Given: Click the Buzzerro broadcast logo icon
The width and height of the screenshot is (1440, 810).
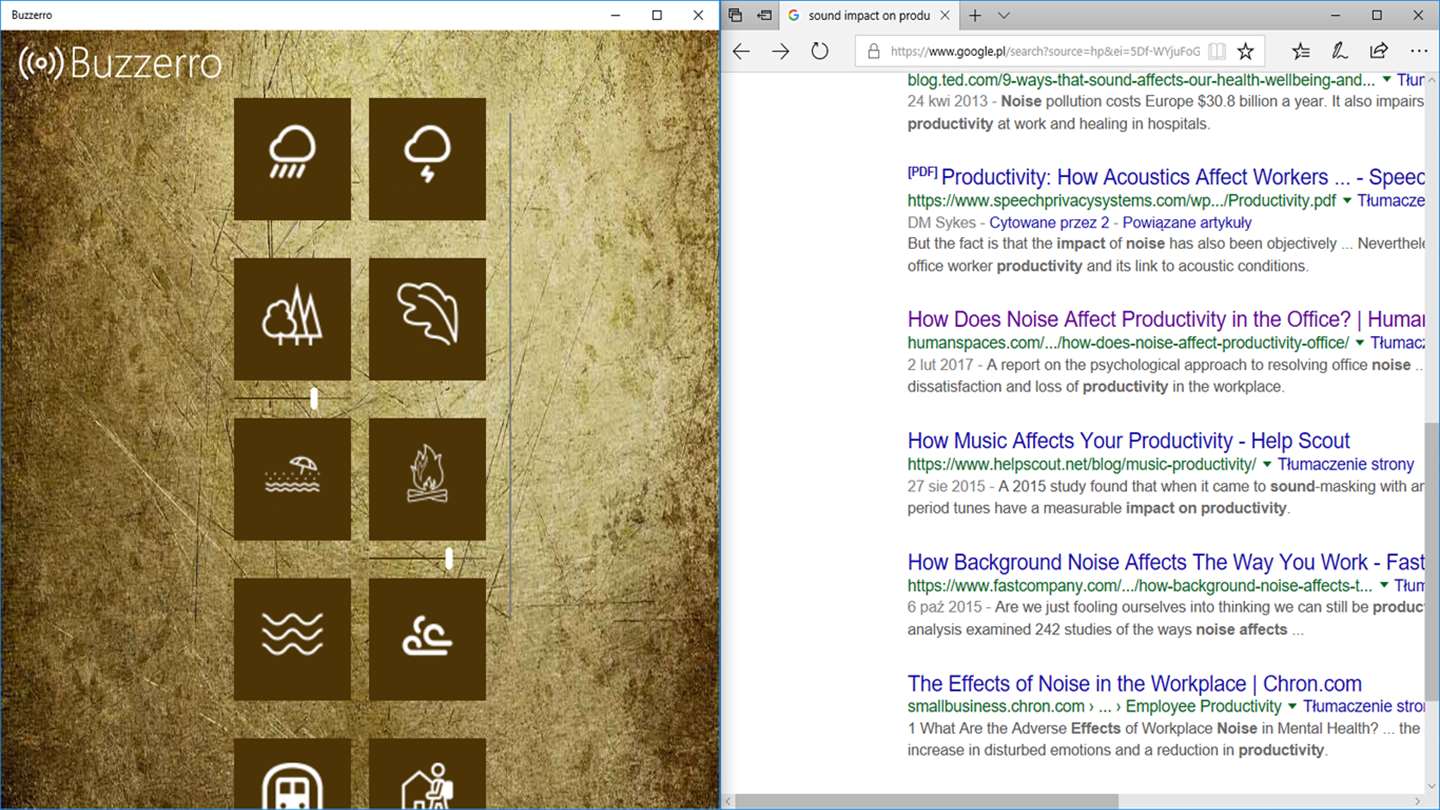Looking at the screenshot, I should (41, 63).
